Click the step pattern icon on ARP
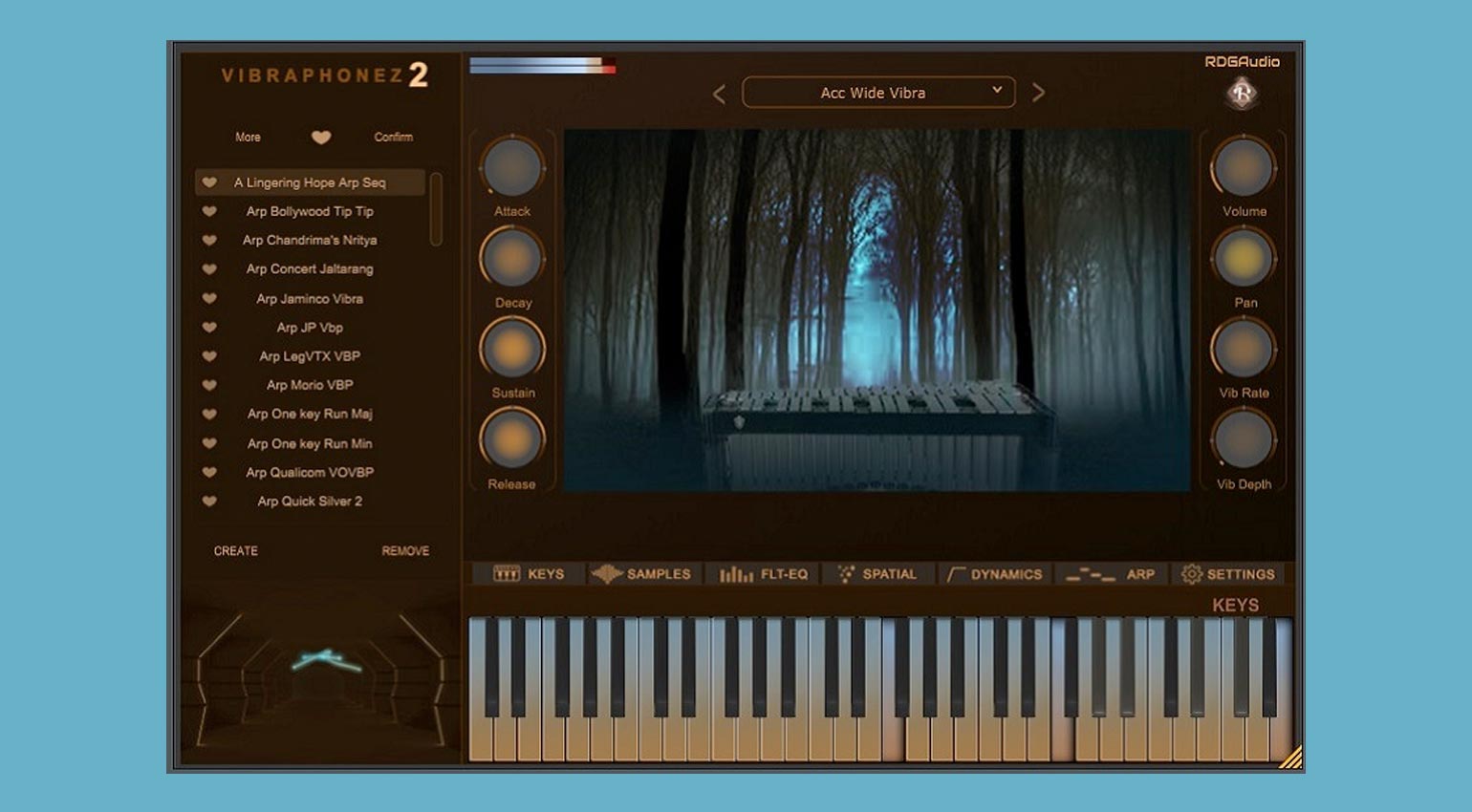Image resolution: width=1472 pixels, height=812 pixels. click(1091, 574)
